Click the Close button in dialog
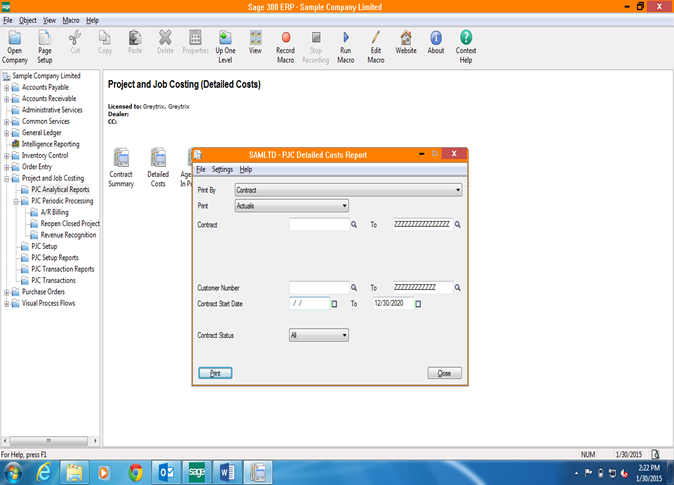This screenshot has width=674, height=485. pyautogui.click(x=444, y=373)
